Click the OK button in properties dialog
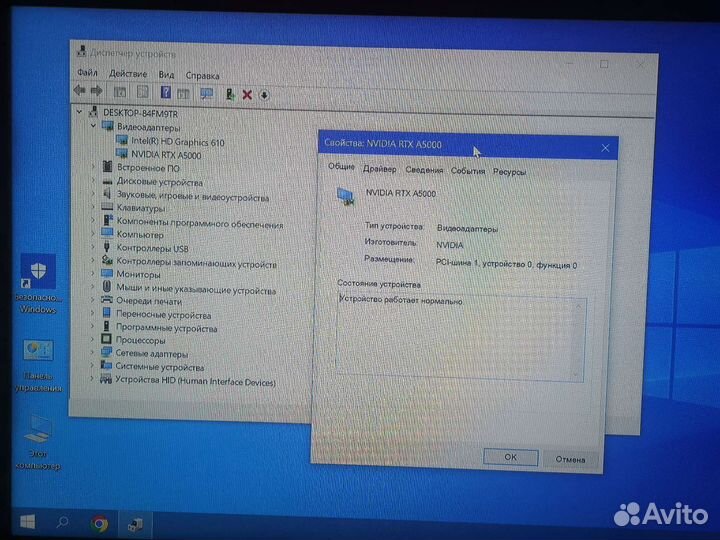720x540 pixels. (511, 457)
